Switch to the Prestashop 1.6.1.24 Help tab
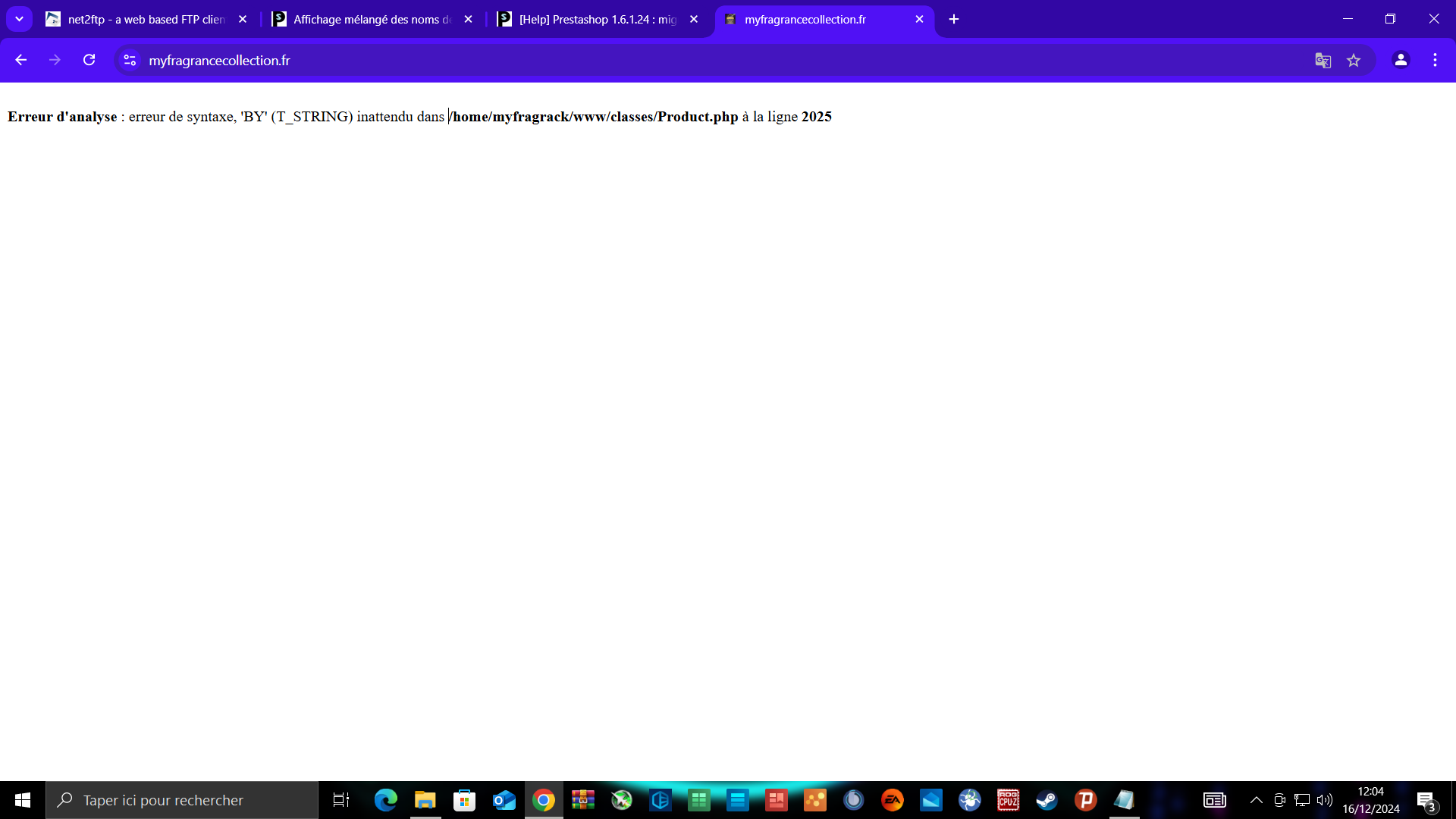 click(x=598, y=20)
